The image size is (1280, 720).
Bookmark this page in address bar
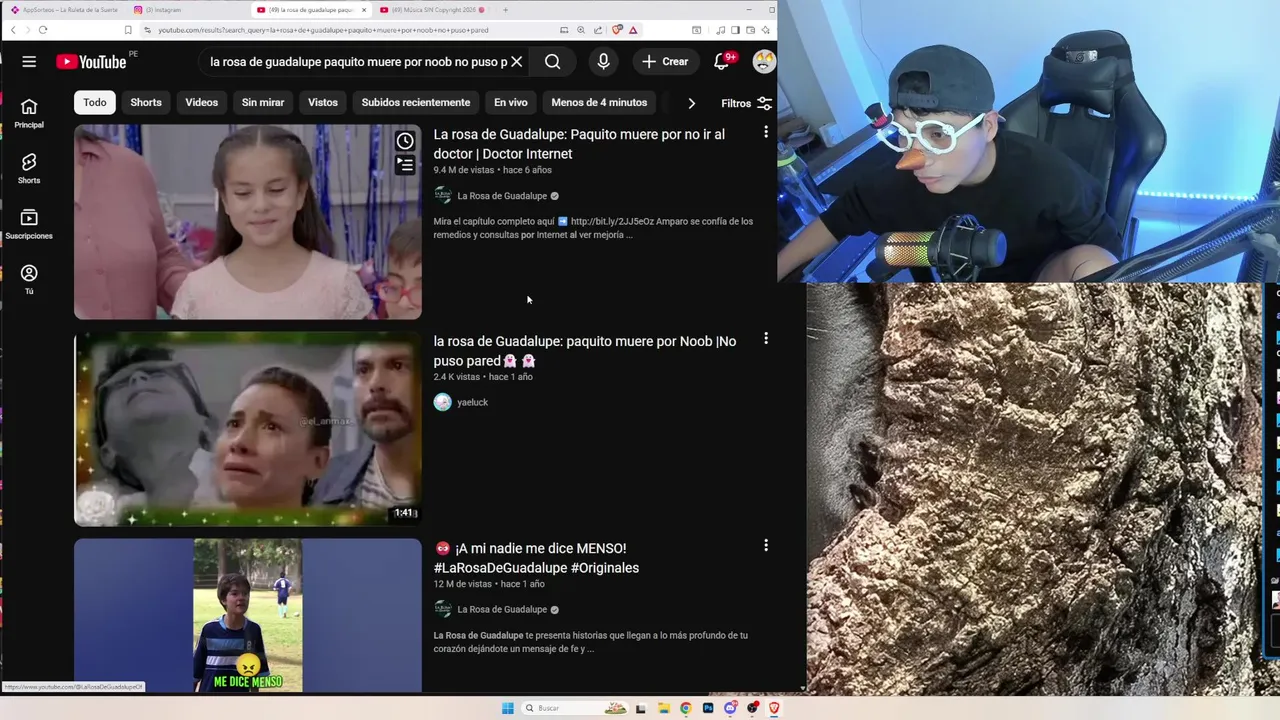pos(128,30)
